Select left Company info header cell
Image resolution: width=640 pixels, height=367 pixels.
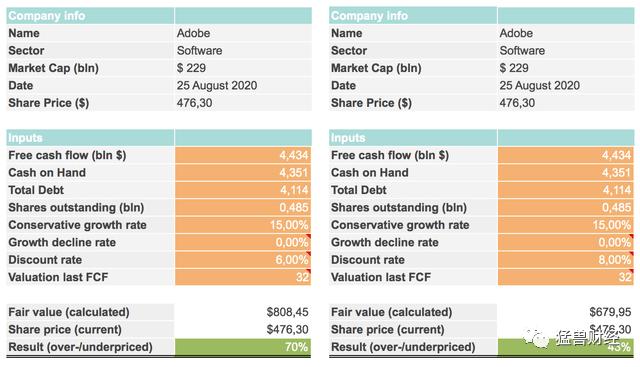90,16
